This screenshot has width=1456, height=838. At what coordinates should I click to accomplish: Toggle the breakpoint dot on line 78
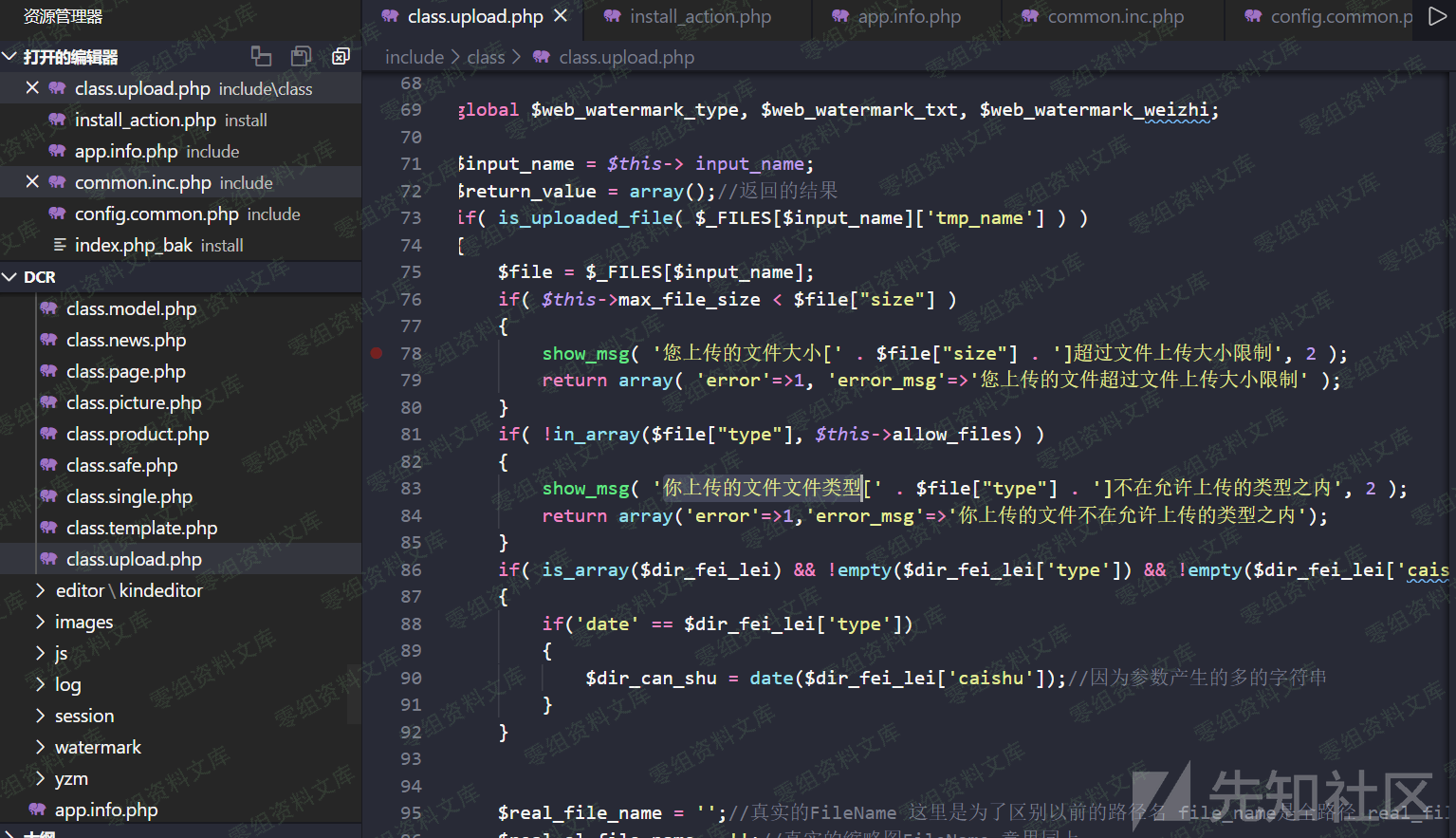pos(377,353)
